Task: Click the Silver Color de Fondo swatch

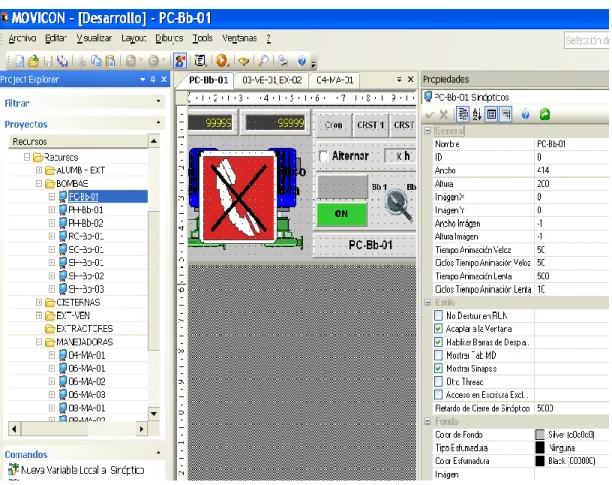Action: click(x=540, y=435)
